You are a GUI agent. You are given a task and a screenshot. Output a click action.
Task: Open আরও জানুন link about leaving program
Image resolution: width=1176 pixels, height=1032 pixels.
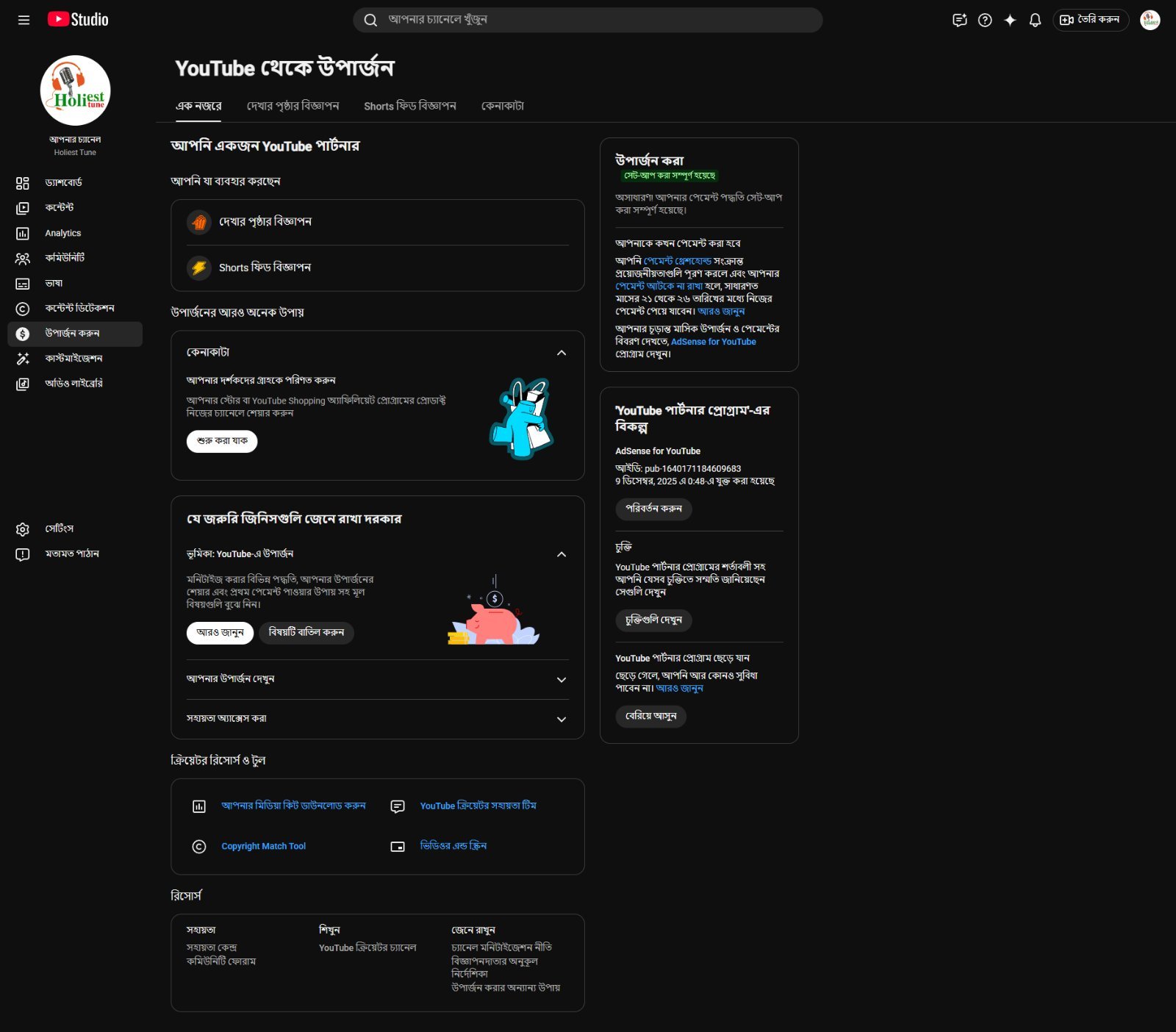click(679, 689)
